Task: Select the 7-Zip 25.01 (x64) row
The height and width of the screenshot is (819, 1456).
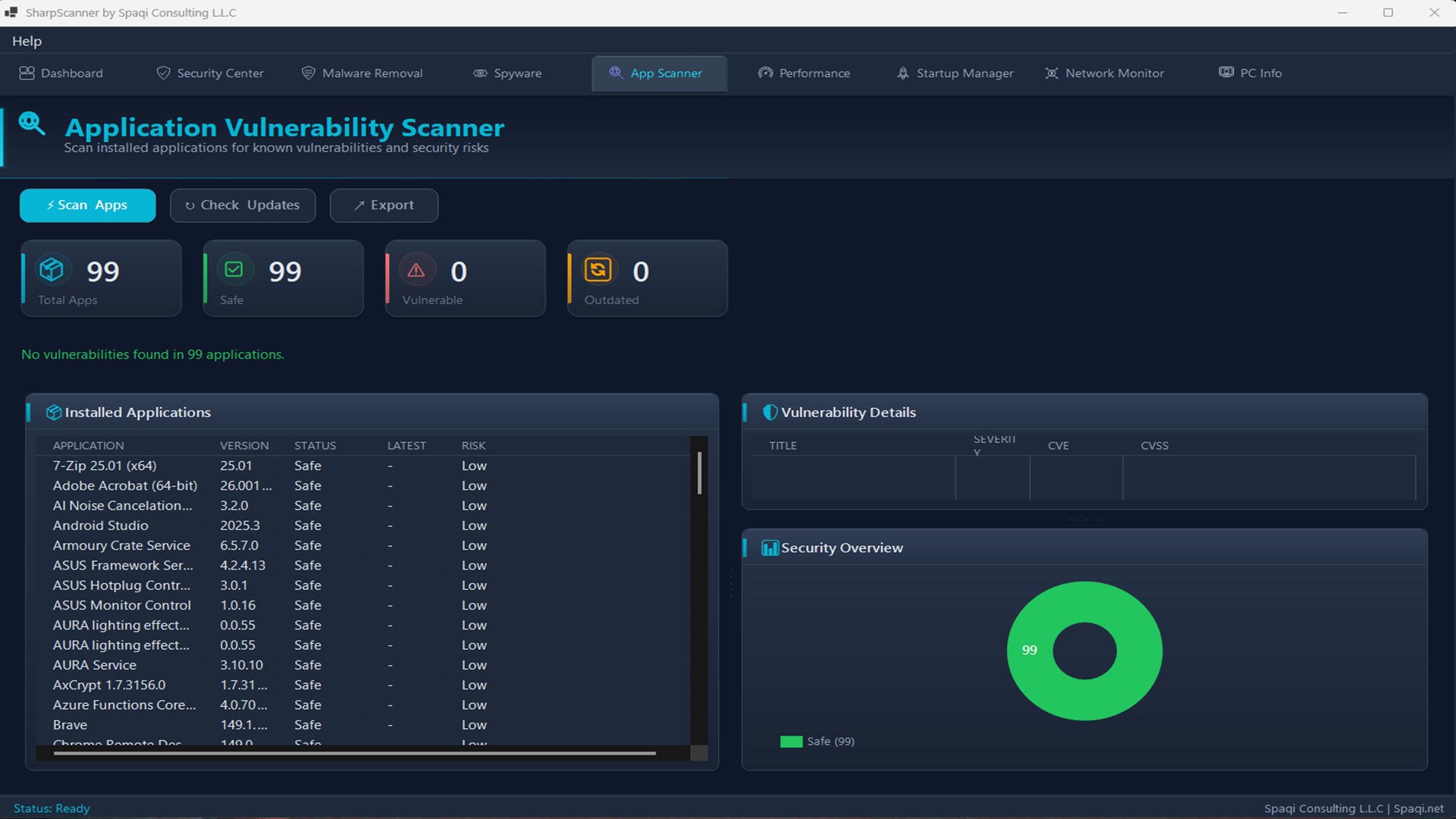Action: pos(364,466)
